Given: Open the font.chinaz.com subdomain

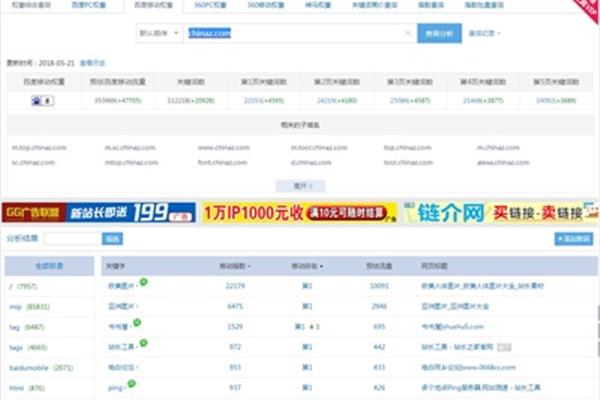Looking at the screenshot, I should (222, 163).
